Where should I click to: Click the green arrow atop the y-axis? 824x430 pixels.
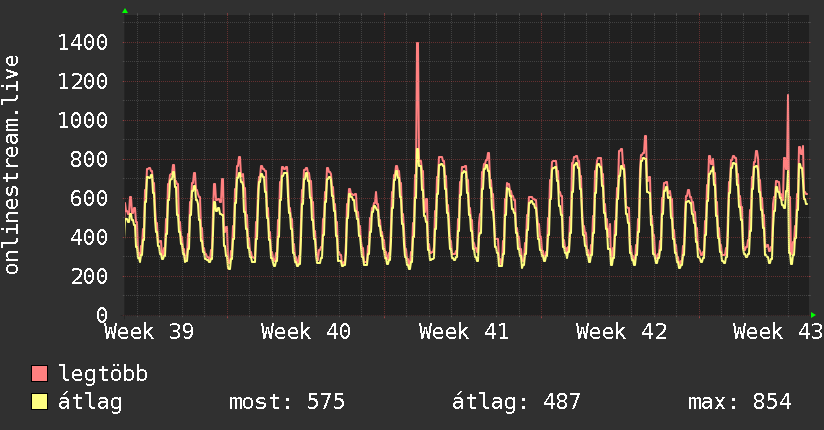pyautogui.click(x=125, y=11)
